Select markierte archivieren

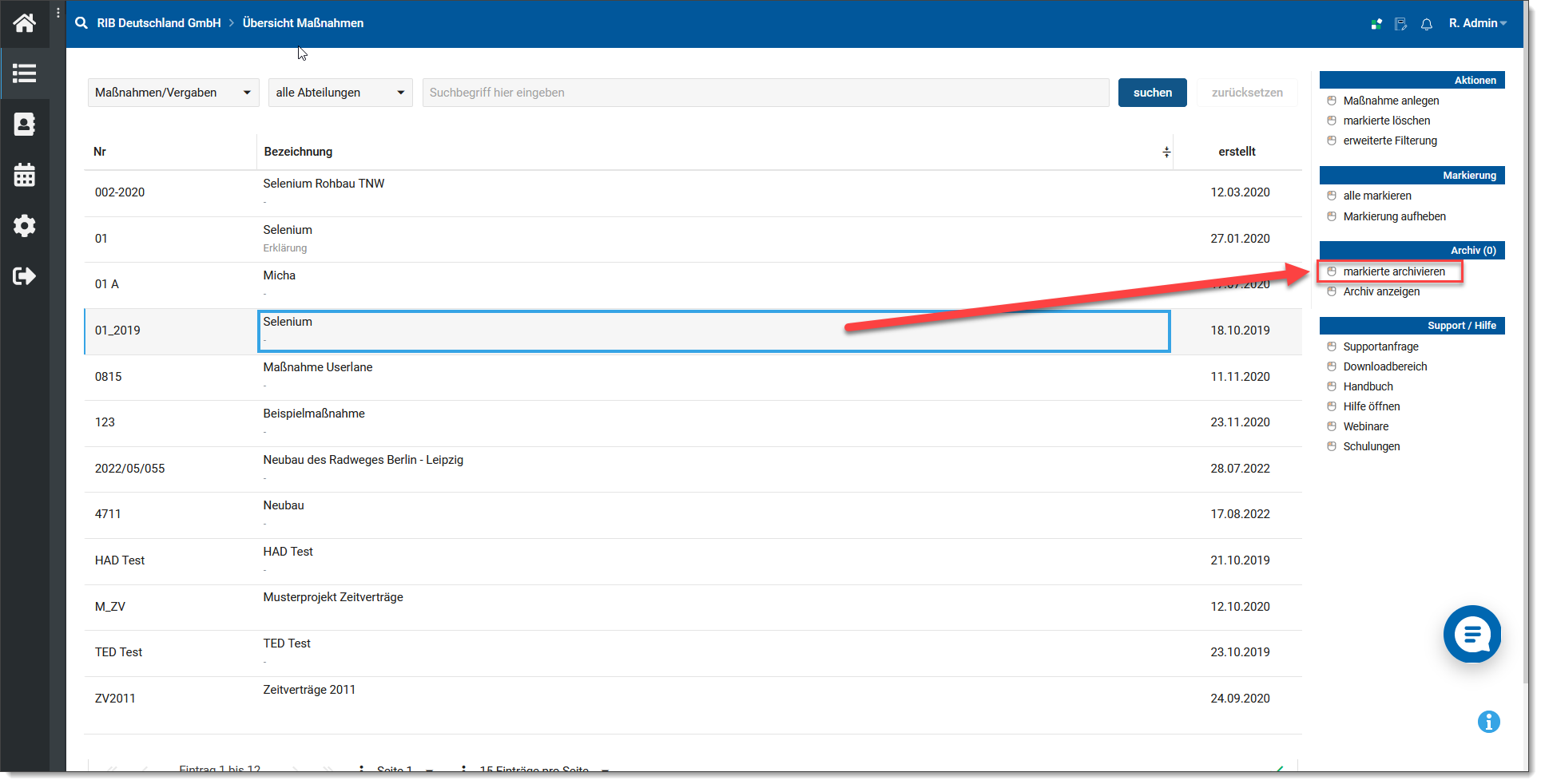[x=1394, y=271]
